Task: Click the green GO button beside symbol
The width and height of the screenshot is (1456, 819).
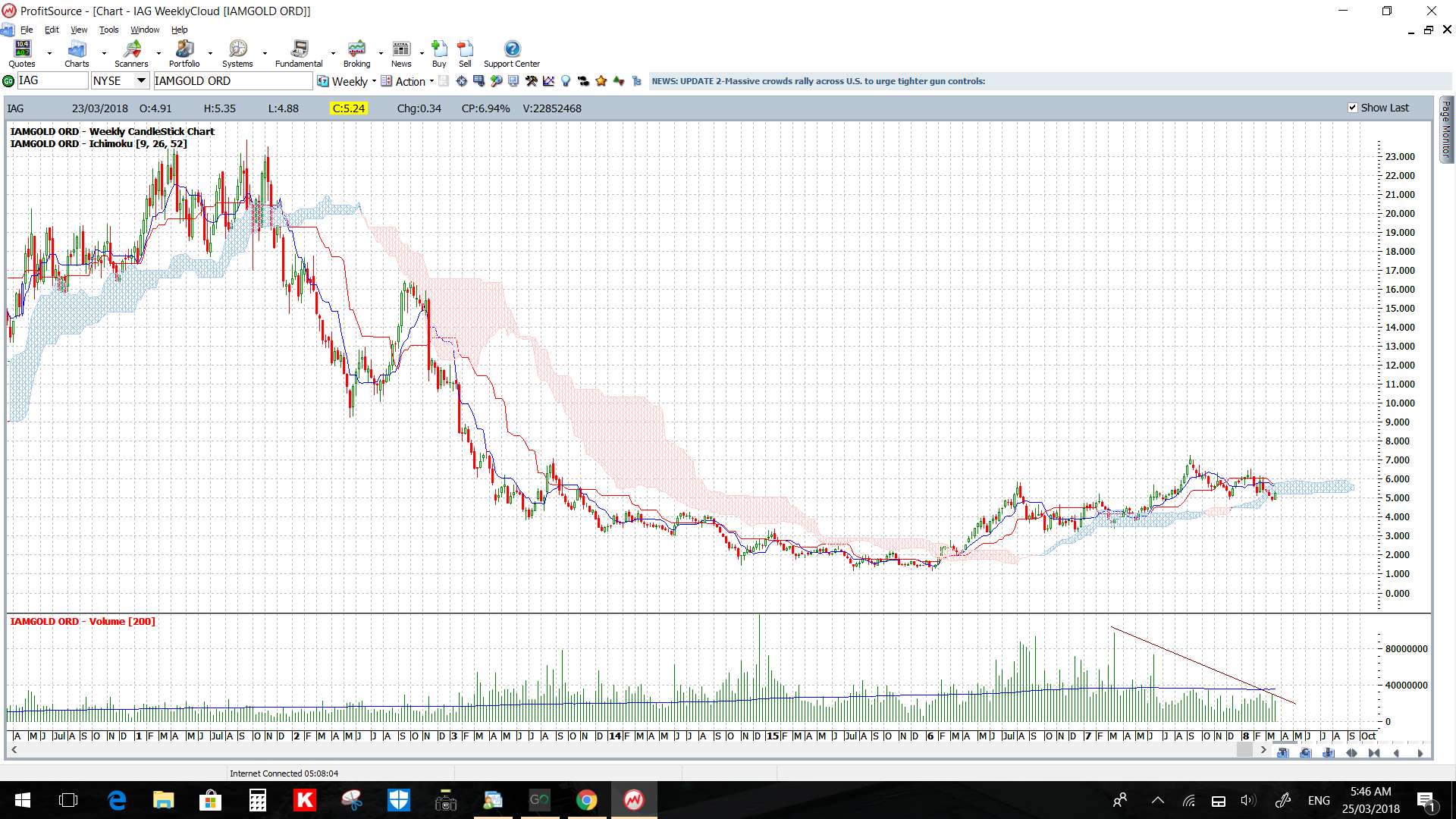Action: (x=8, y=81)
